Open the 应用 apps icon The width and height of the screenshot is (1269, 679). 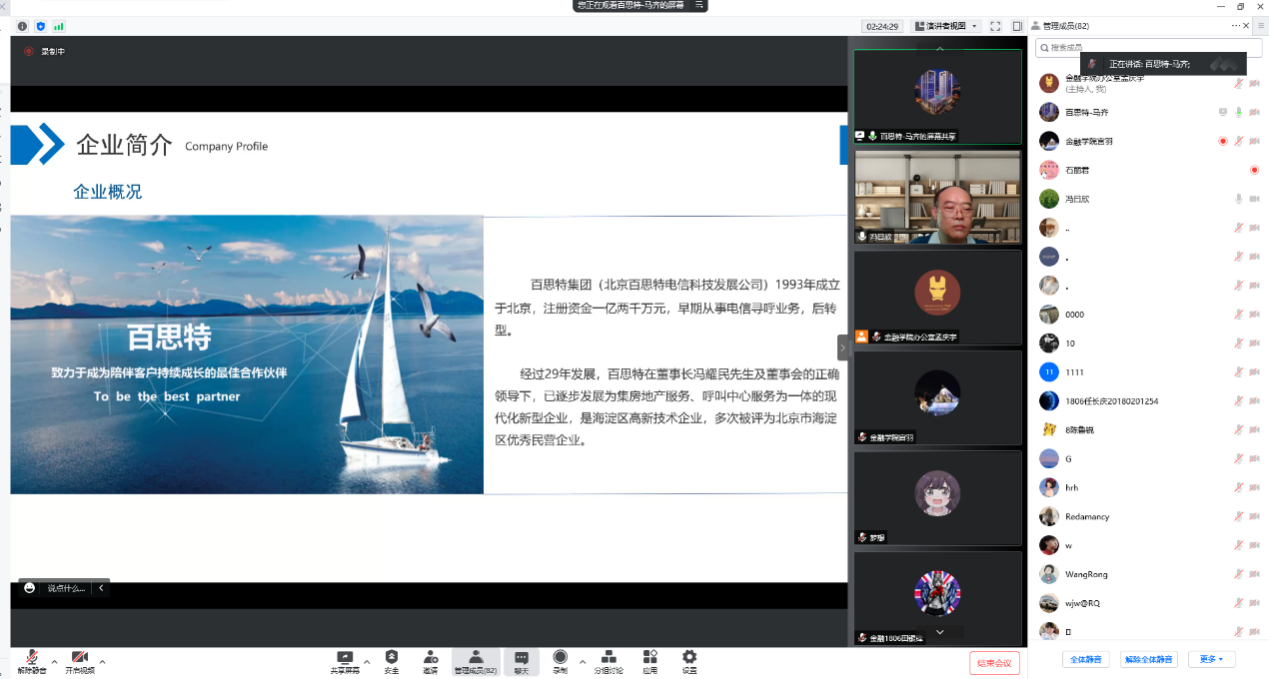point(650,660)
